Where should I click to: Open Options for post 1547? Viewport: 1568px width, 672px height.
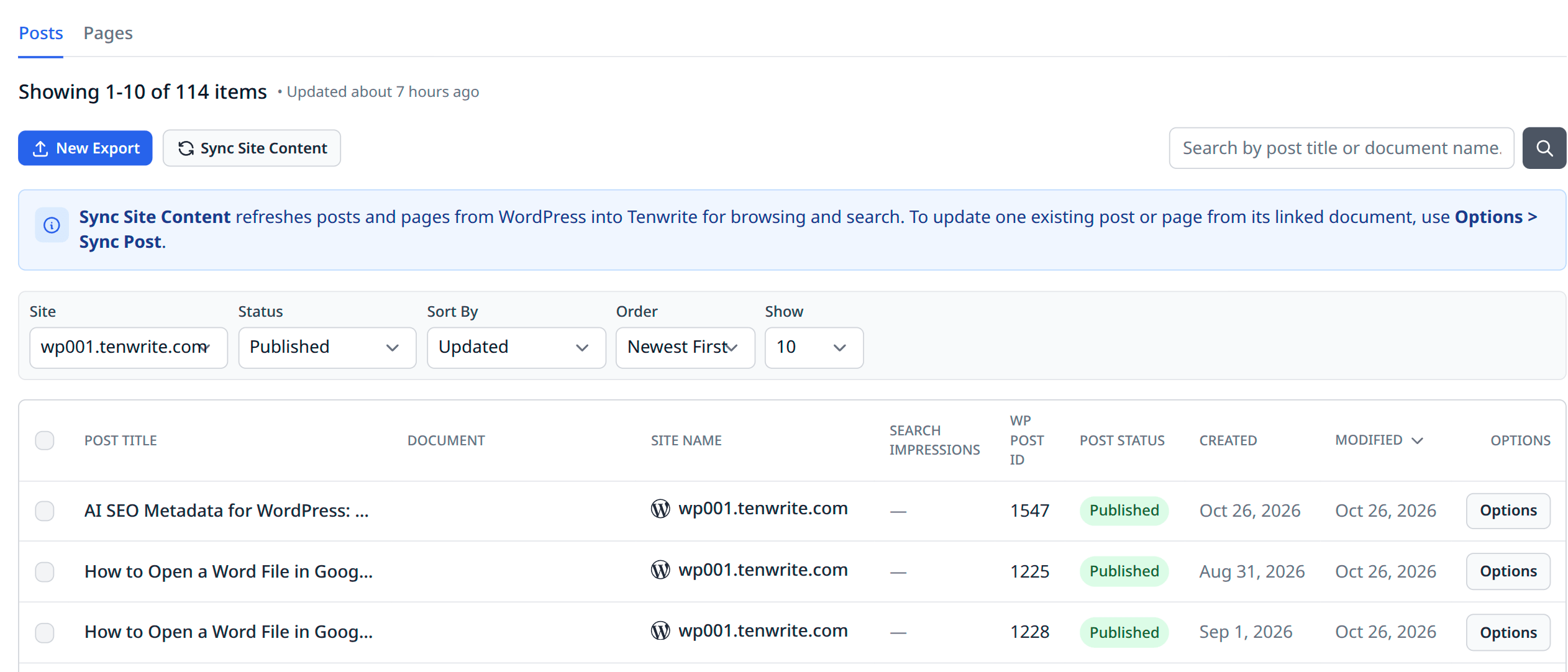[x=1508, y=511]
